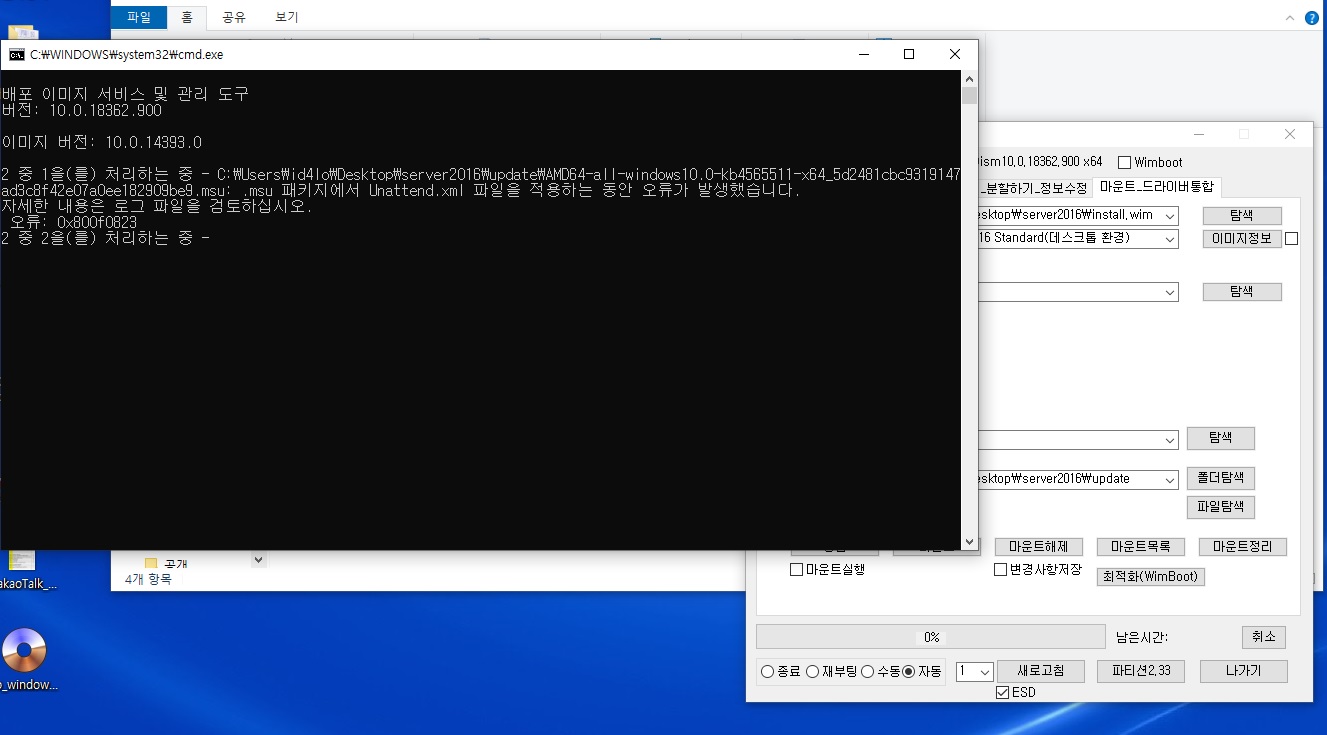Click the 마운트목록 button

pyautogui.click(x=1141, y=547)
